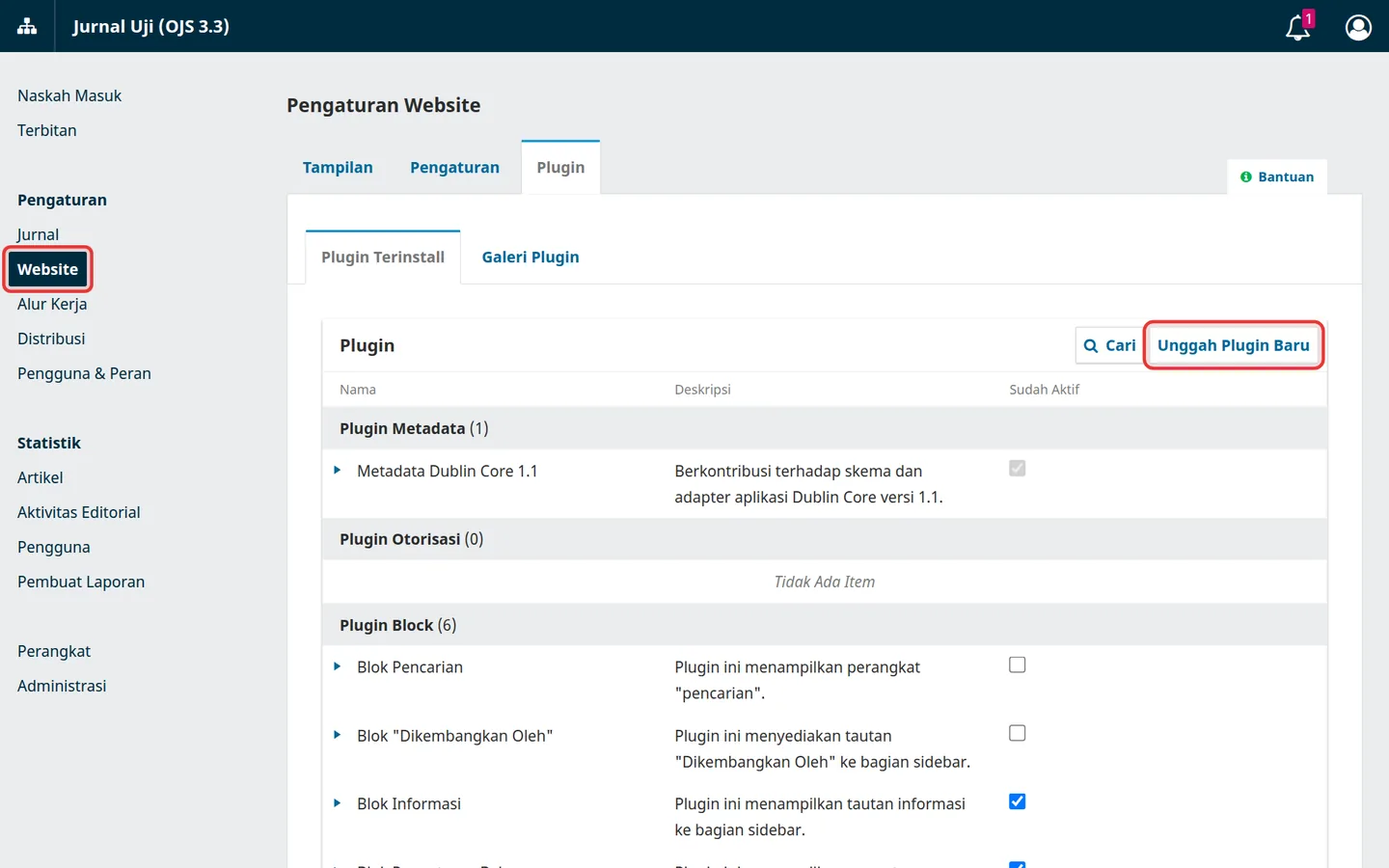The image size is (1389, 868).
Task: Open Terbitan in sidebar
Action: click(x=47, y=130)
